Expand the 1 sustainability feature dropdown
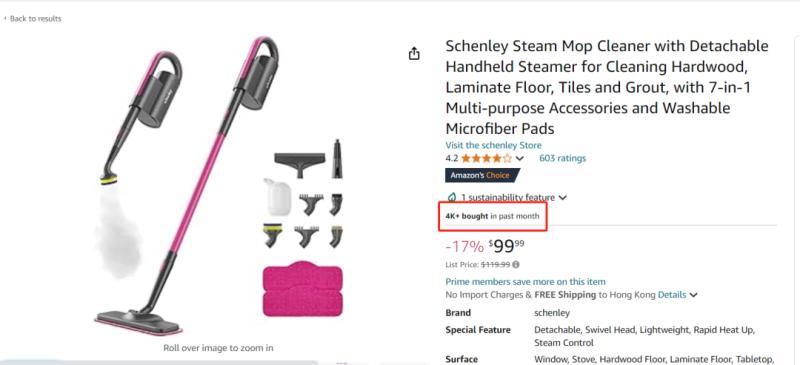 point(562,198)
